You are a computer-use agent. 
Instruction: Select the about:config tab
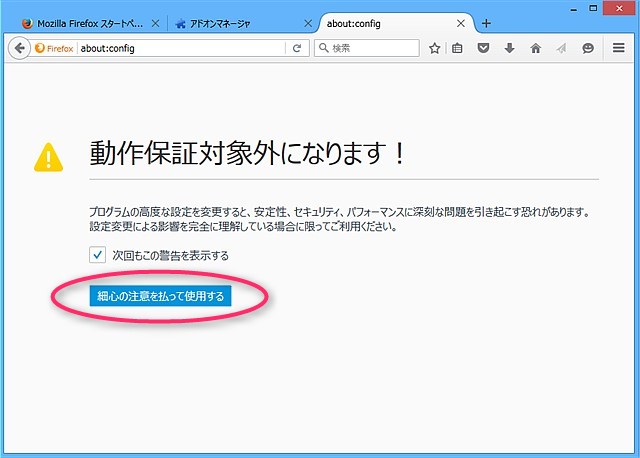[396, 24]
